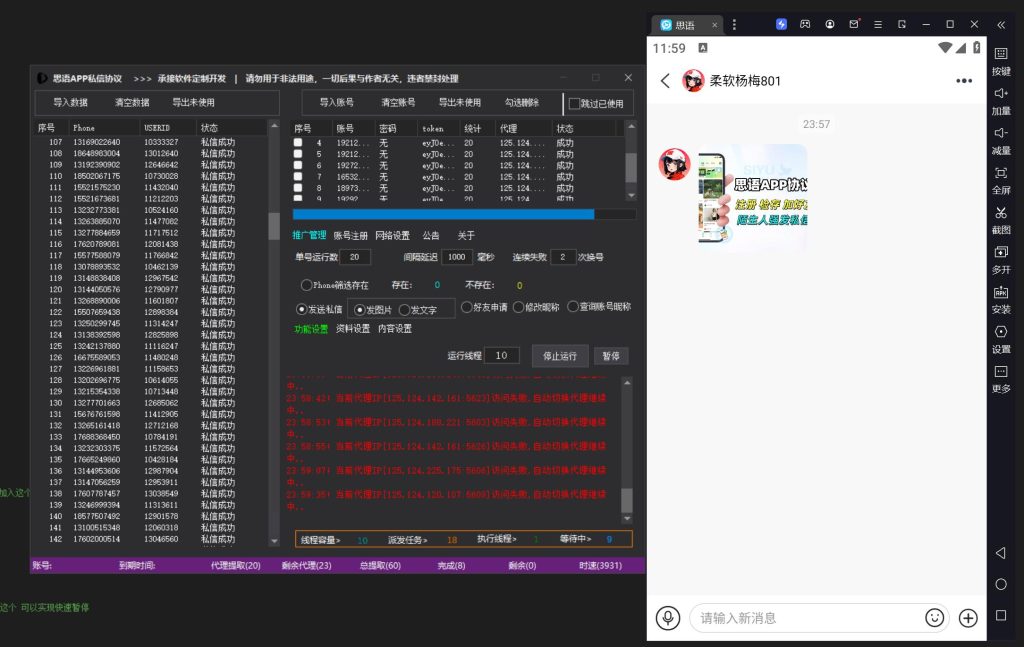
Task: Go back with the chat header arrow
Action: (x=665, y=81)
